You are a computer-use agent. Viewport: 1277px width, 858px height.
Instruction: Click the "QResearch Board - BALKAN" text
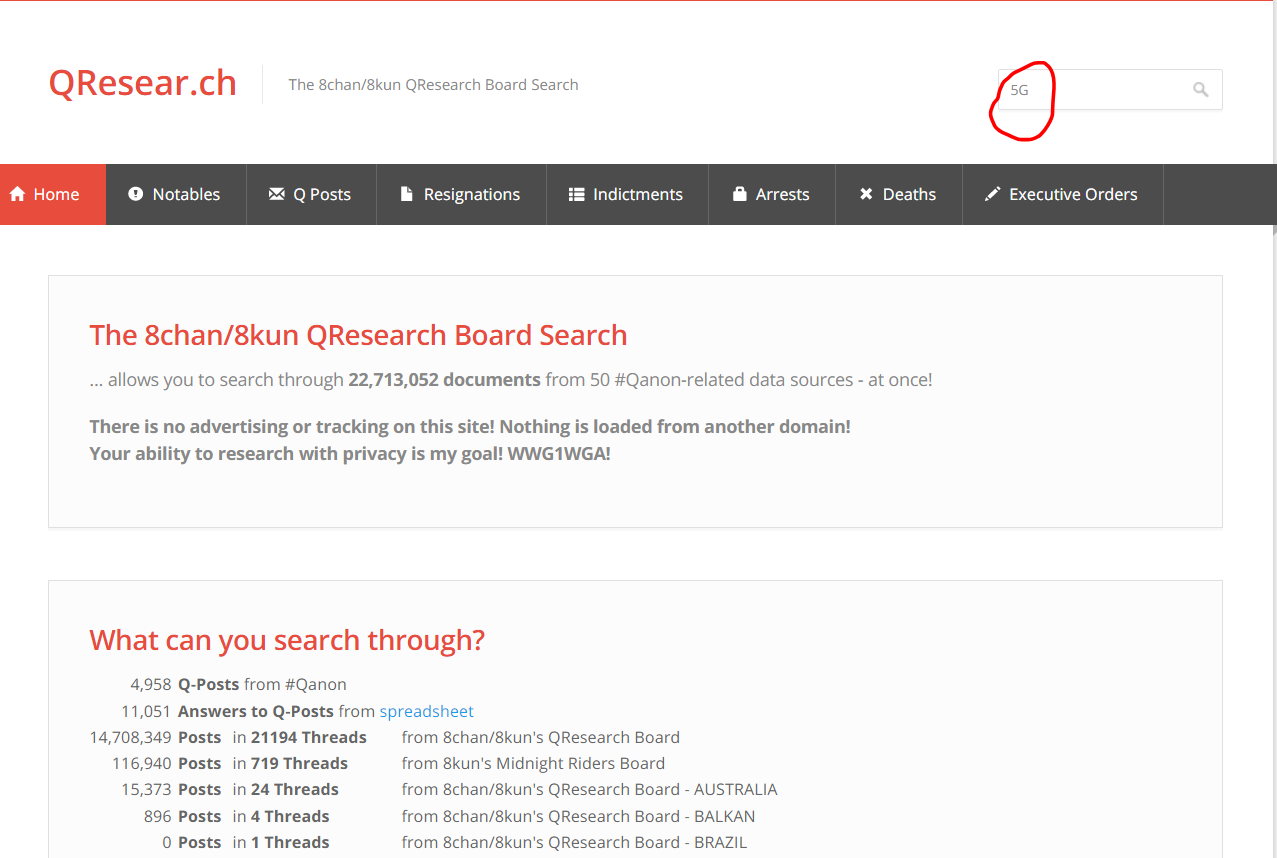coord(578,816)
